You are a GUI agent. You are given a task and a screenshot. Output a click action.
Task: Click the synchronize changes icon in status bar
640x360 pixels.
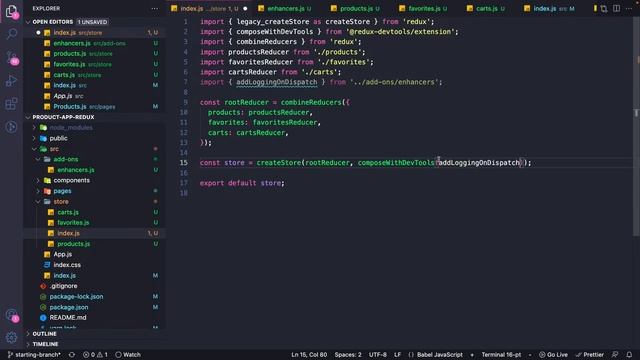tap(72, 355)
